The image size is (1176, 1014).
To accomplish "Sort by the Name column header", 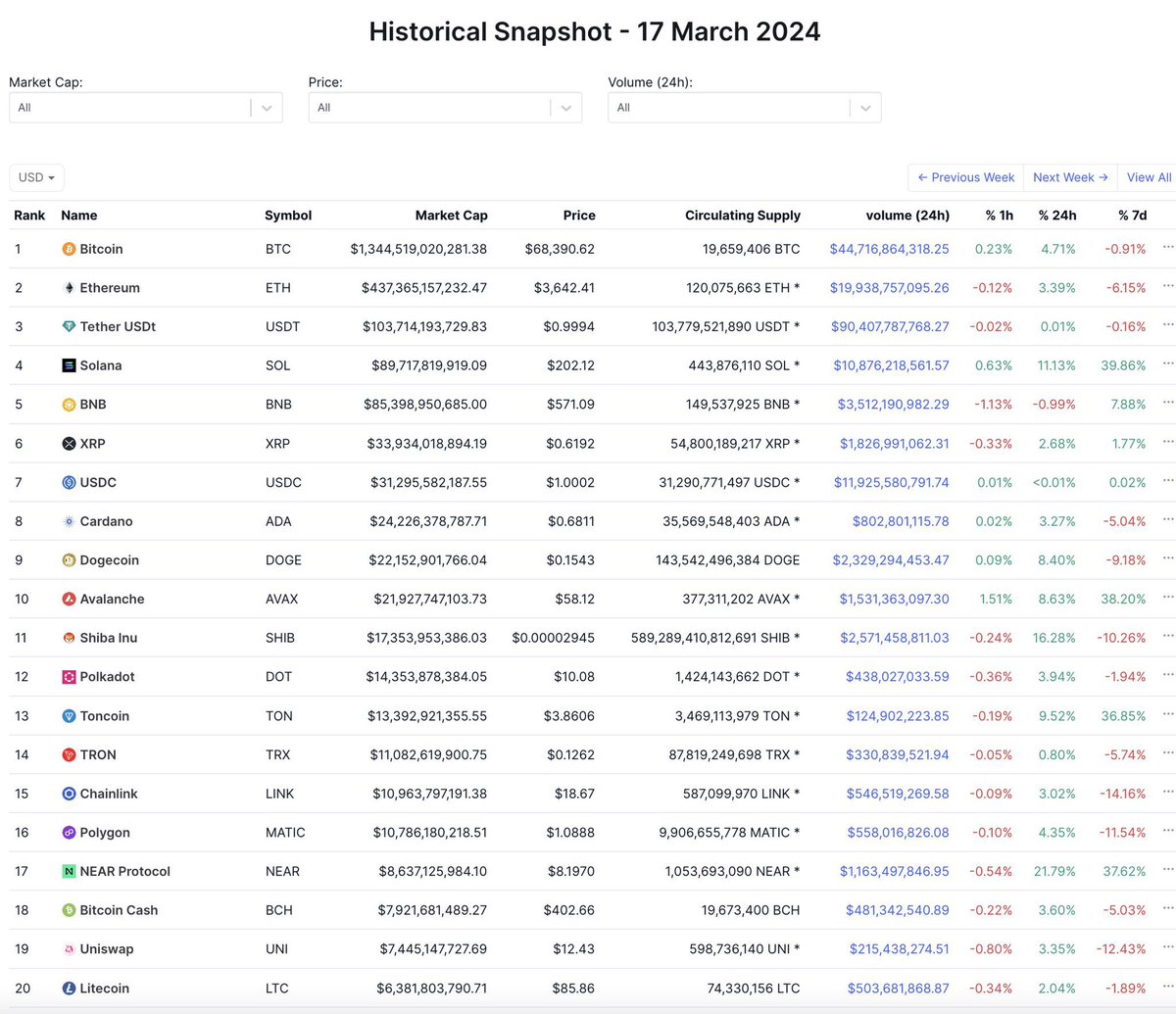I will [x=79, y=216].
